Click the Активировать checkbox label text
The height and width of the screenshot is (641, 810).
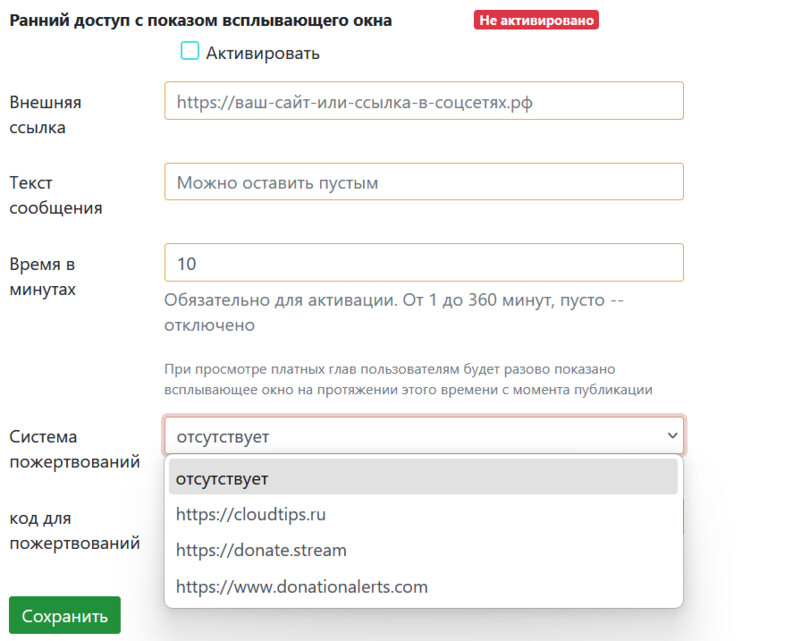coord(262,53)
